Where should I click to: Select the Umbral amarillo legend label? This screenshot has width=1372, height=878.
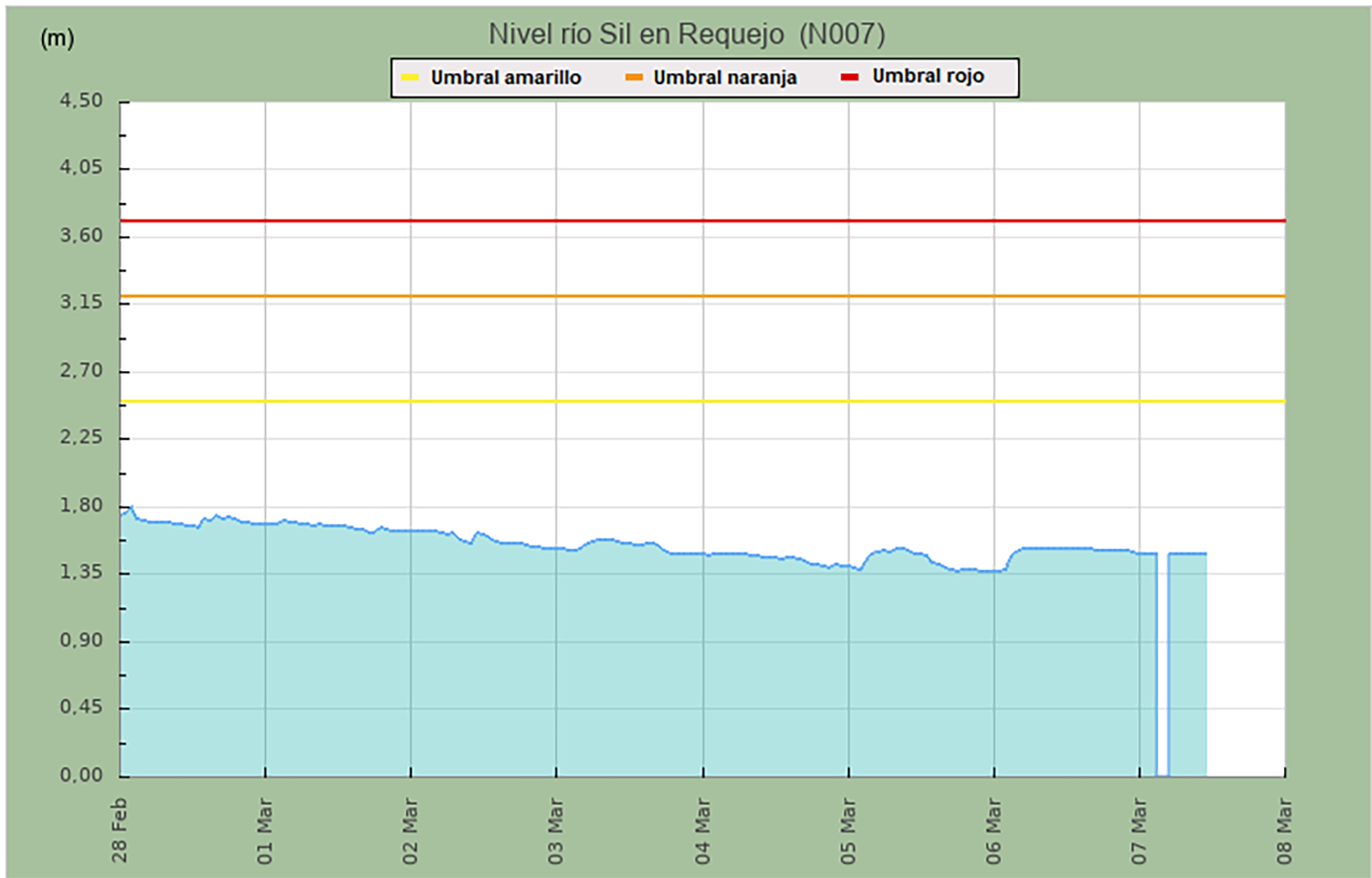[x=506, y=78]
